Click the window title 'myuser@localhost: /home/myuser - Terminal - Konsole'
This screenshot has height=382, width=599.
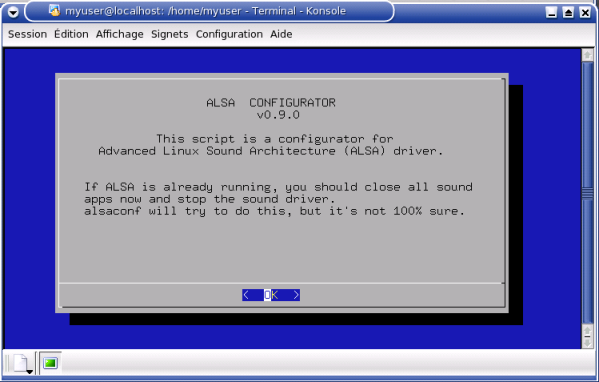point(206,11)
